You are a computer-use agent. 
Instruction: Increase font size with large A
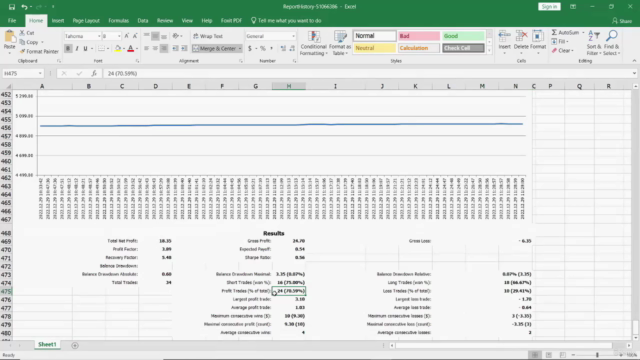point(127,36)
